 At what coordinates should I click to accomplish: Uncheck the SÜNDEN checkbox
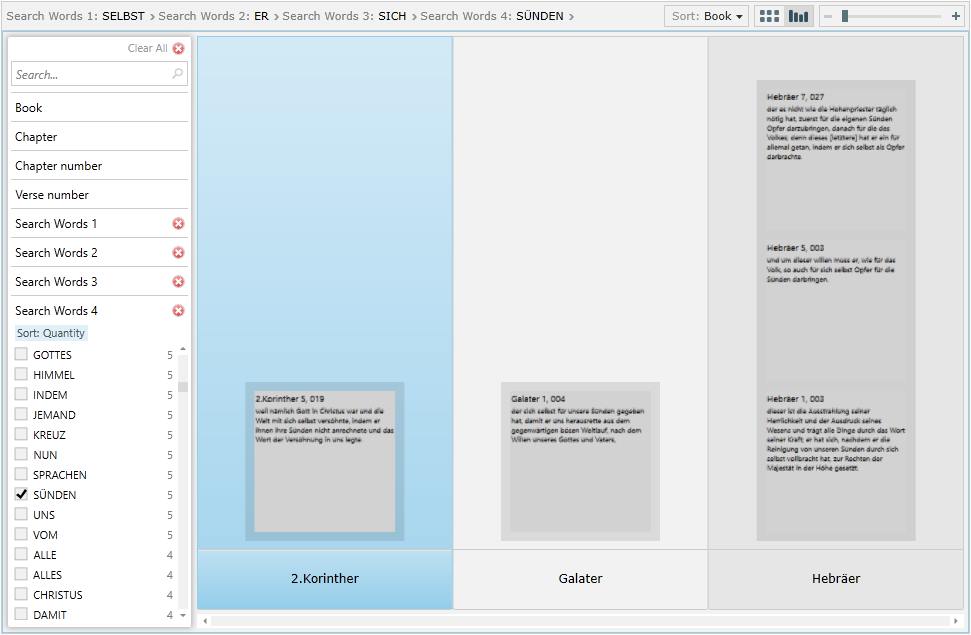tap(21, 494)
